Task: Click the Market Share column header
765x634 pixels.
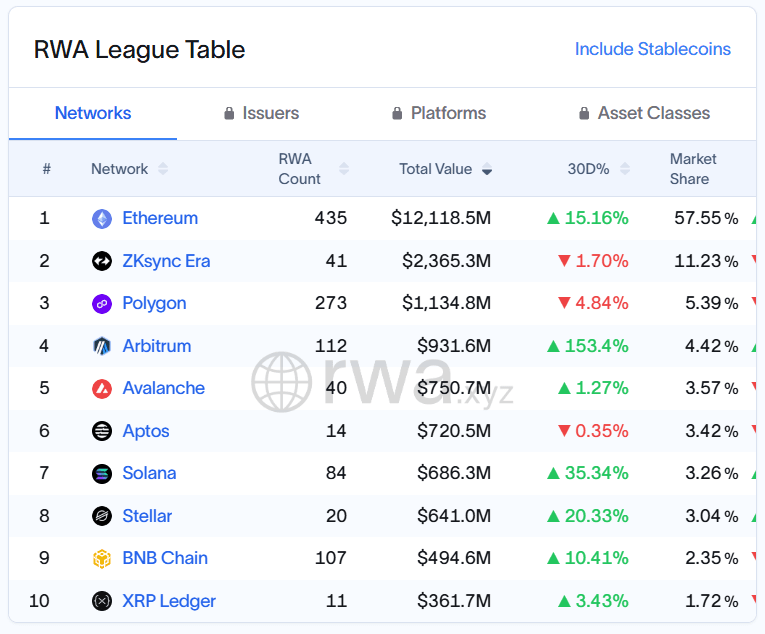Action: pos(693,169)
